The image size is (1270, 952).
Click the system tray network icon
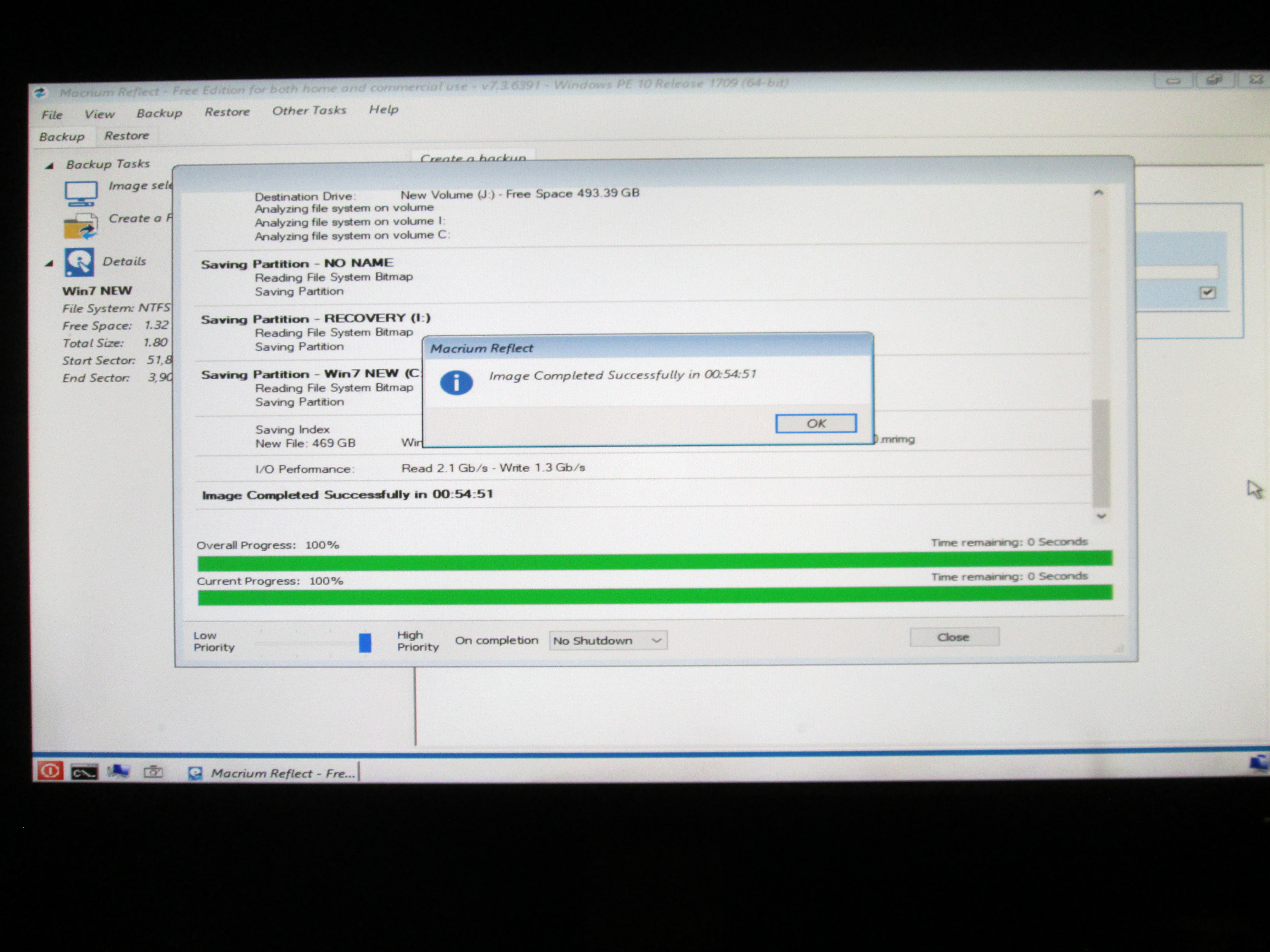click(1260, 763)
